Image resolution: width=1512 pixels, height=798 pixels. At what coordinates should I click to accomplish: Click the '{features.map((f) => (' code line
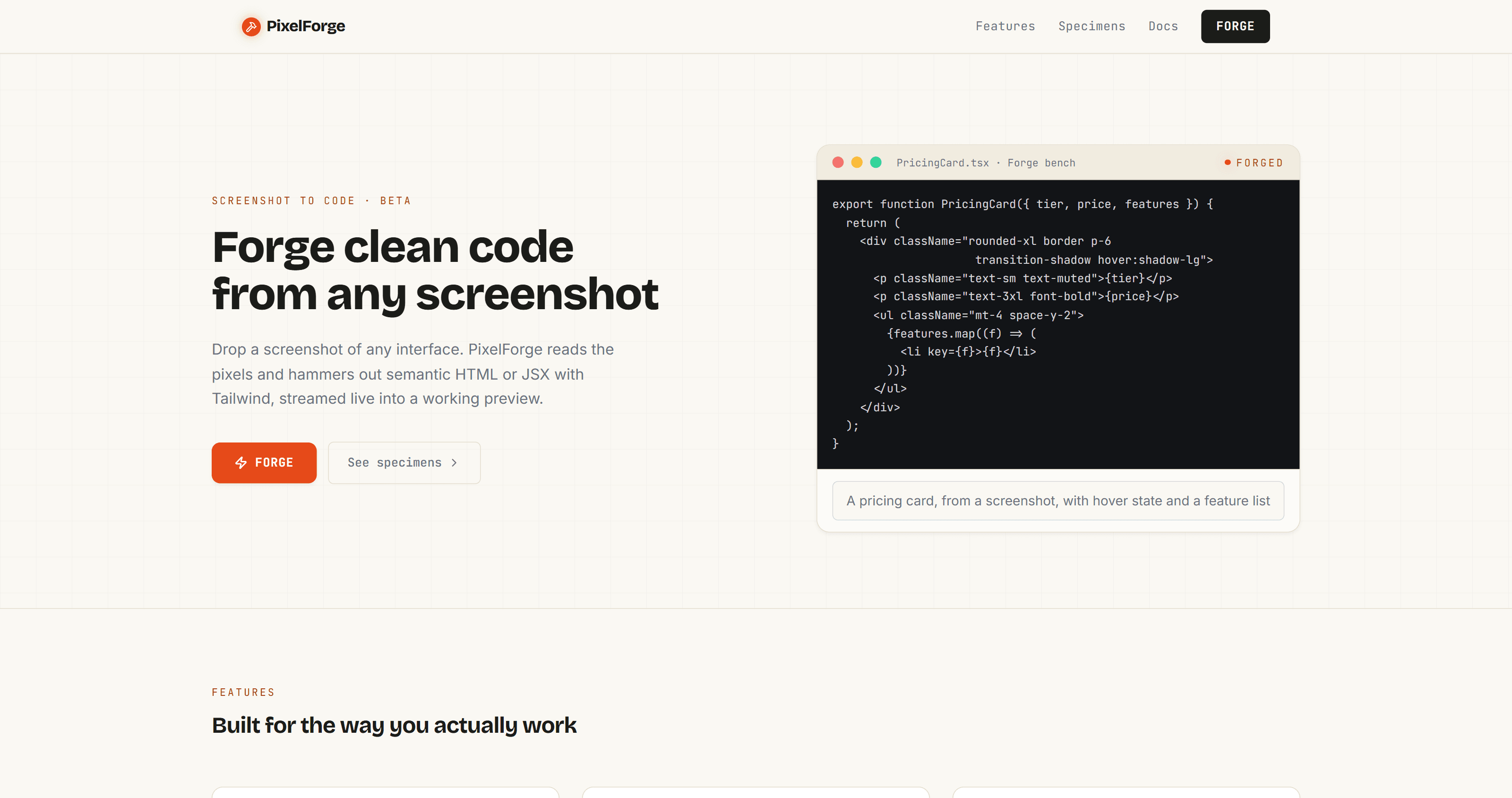coord(962,333)
